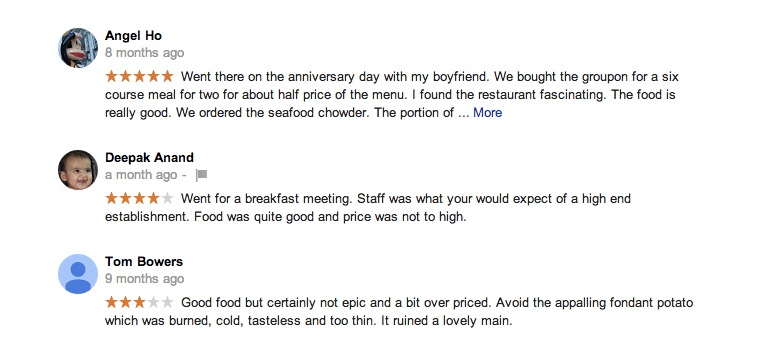Click Tom Bowers' three-star rating
The width and height of the screenshot is (760, 360).
coord(139,303)
